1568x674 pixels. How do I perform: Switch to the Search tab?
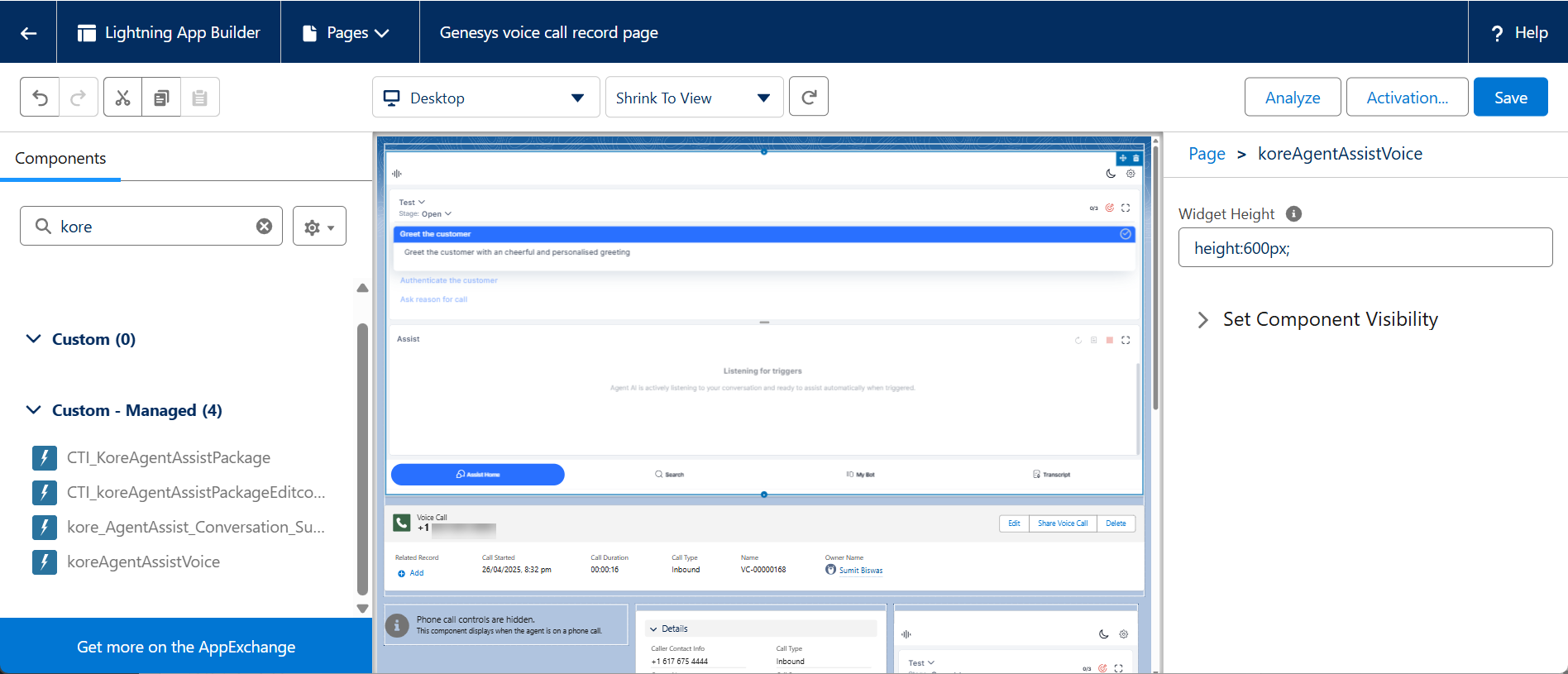coord(669,475)
